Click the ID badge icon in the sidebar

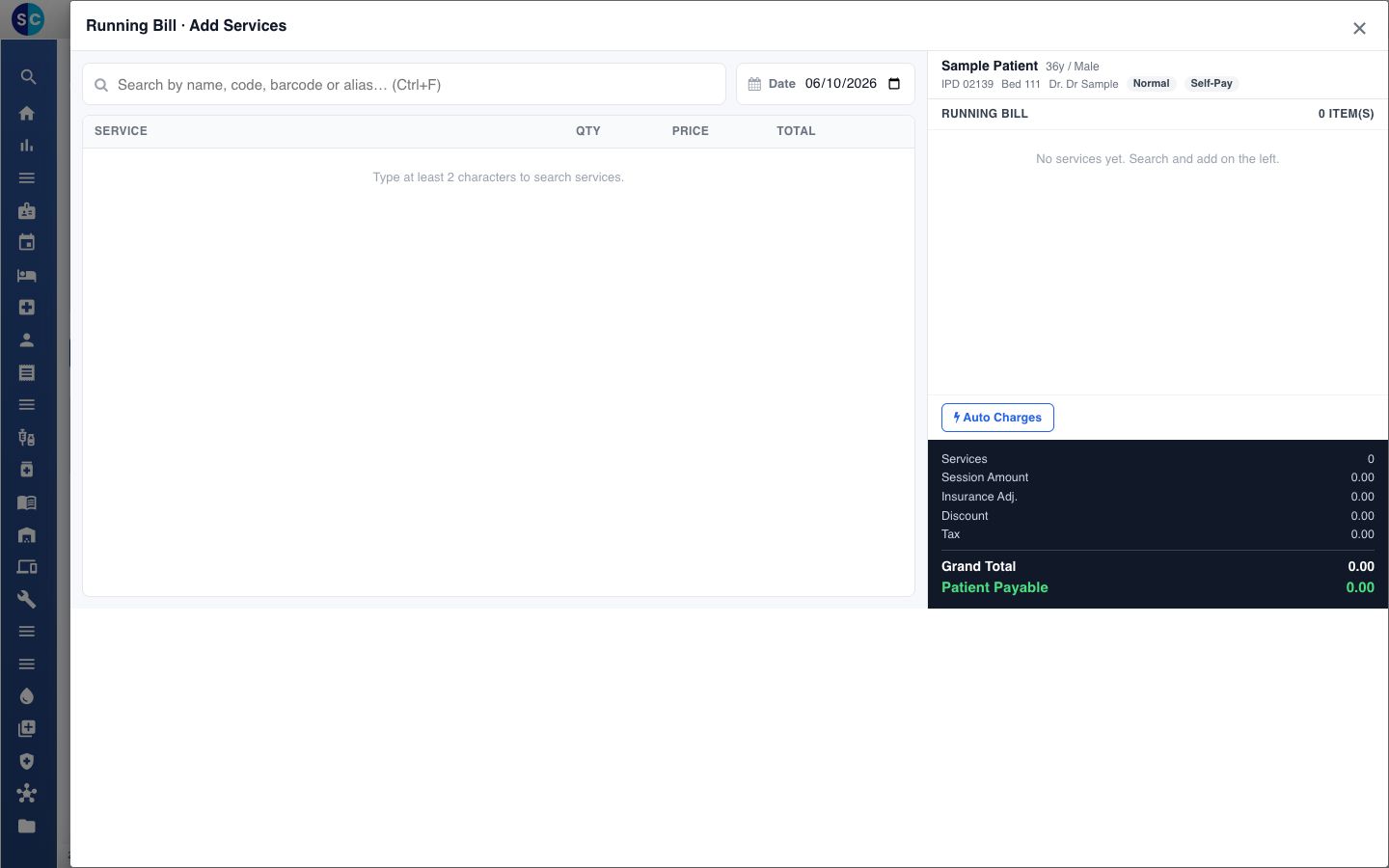pyautogui.click(x=27, y=210)
